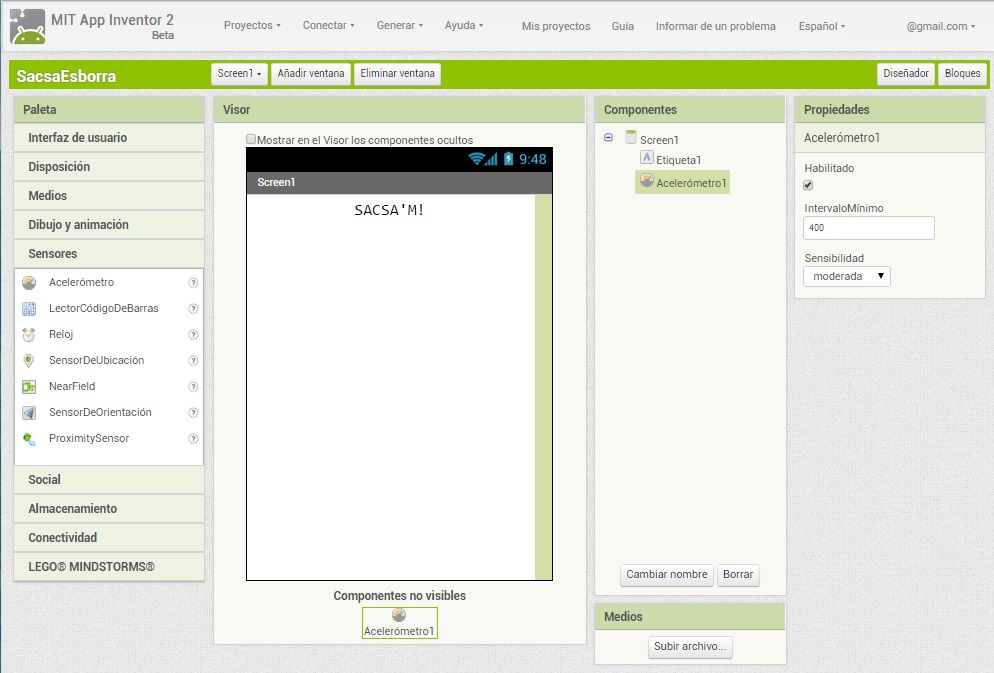Open the Ayuda menu

click(x=464, y=25)
